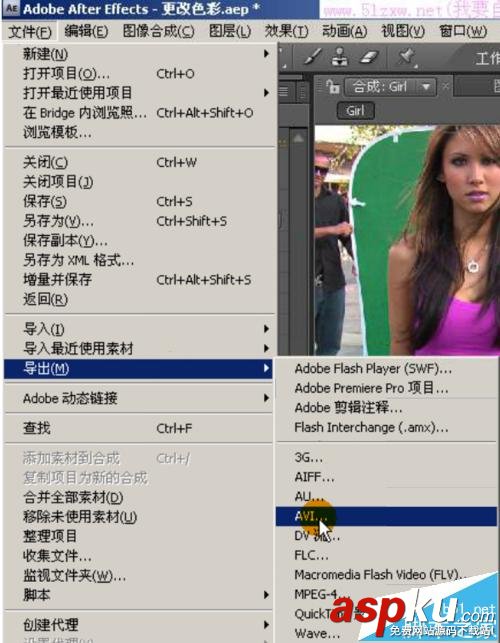
Task: Choose 监视文件夹(W)... menu item
Action: pyautogui.click(x=138, y=576)
